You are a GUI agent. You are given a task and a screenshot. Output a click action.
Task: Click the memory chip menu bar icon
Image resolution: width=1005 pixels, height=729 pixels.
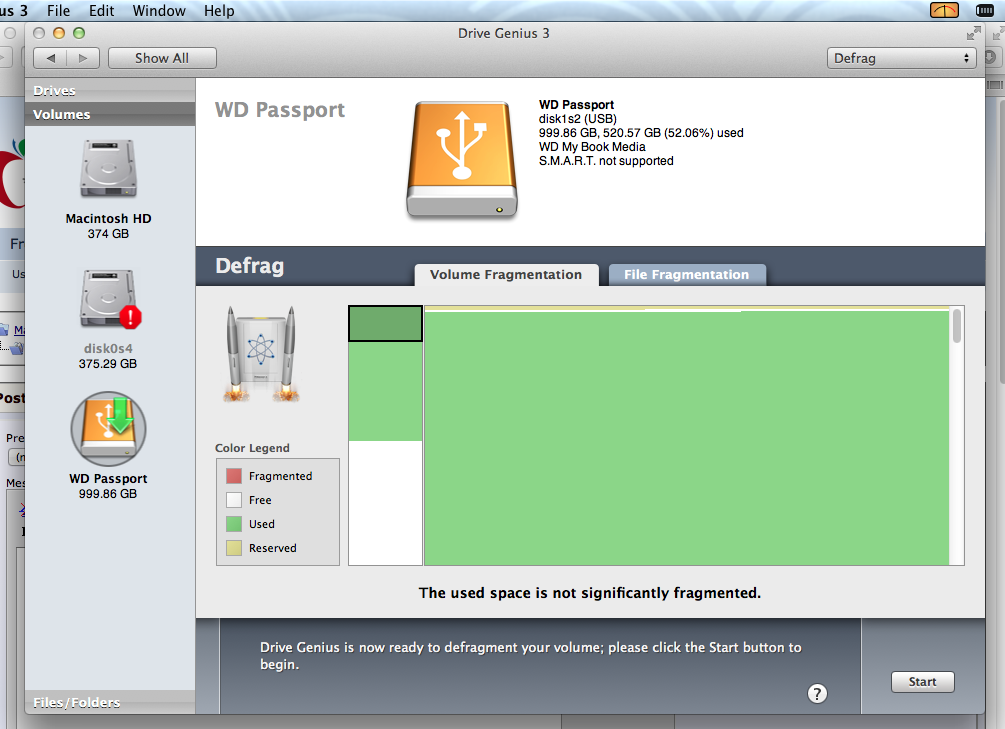[x=984, y=10]
